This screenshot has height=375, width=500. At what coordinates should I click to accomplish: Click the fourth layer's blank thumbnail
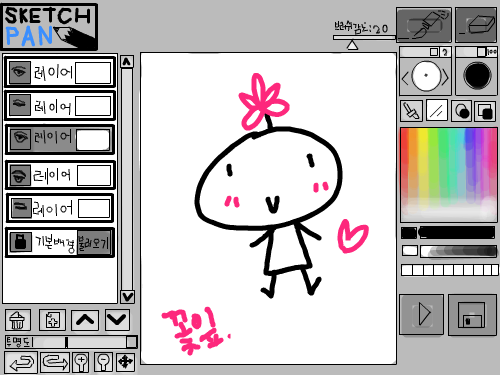tap(94, 175)
